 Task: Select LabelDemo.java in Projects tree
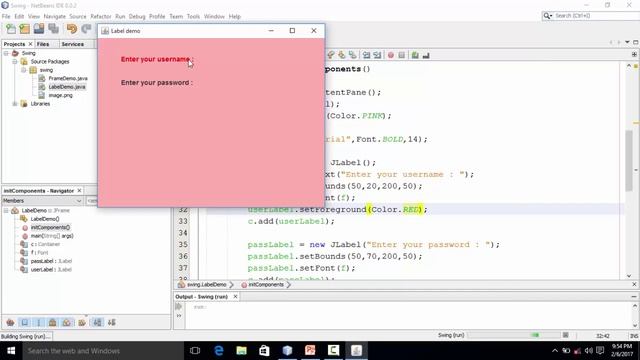click(x=67, y=87)
